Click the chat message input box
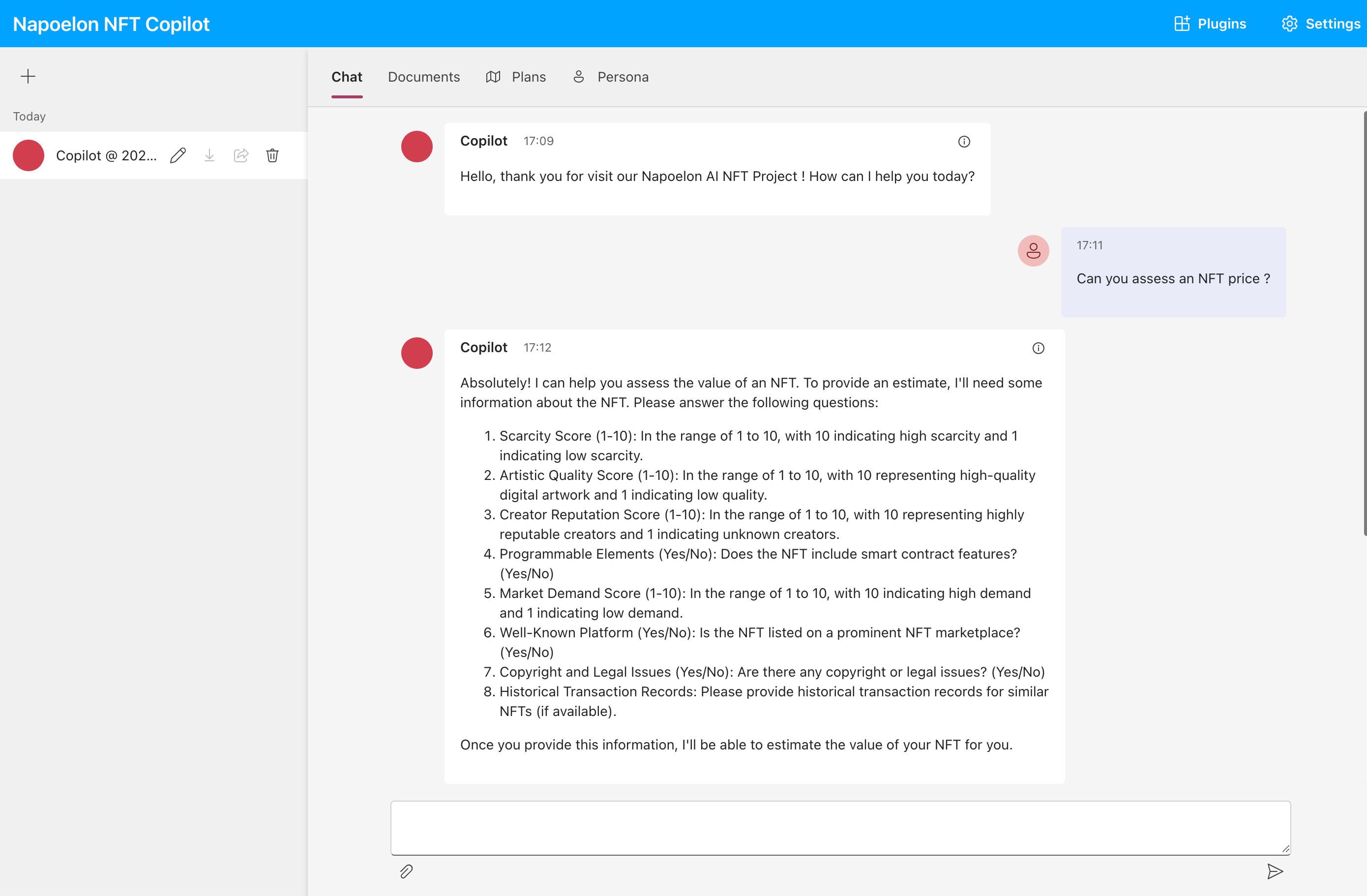The height and width of the screenshot is (896, 1367). (840, 828)
